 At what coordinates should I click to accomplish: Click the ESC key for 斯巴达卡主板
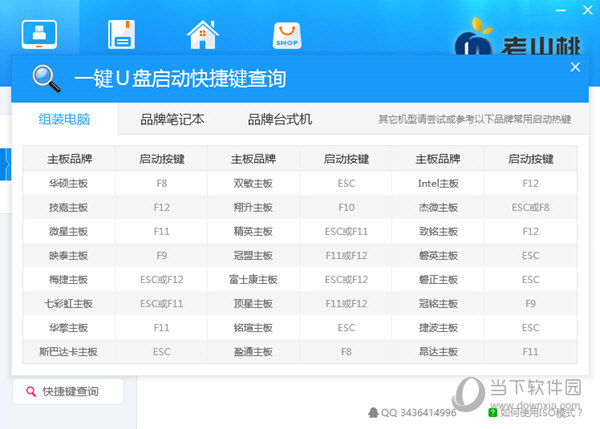point(161,352)
